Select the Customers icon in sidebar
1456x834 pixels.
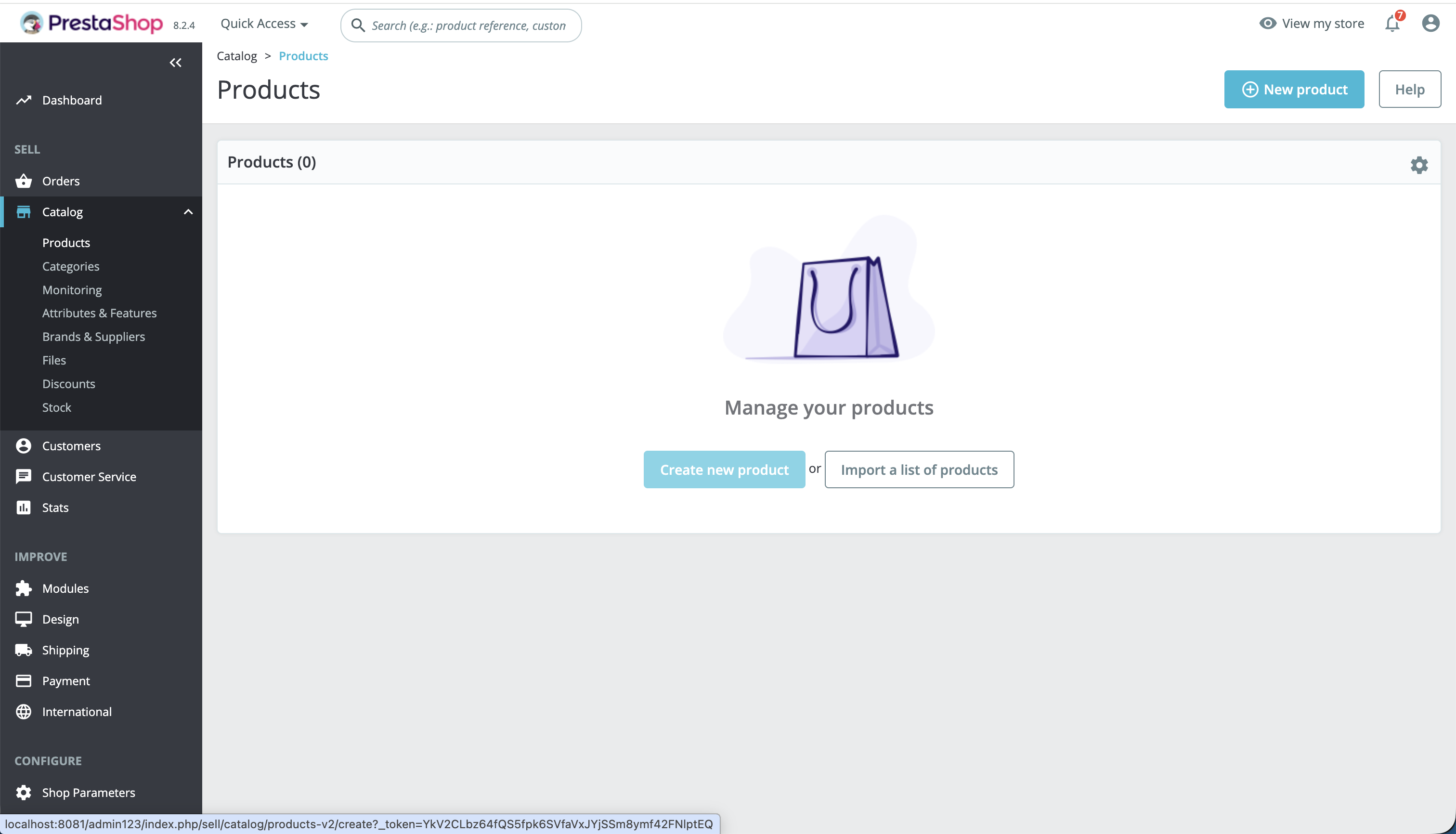(x=23, y=445)
